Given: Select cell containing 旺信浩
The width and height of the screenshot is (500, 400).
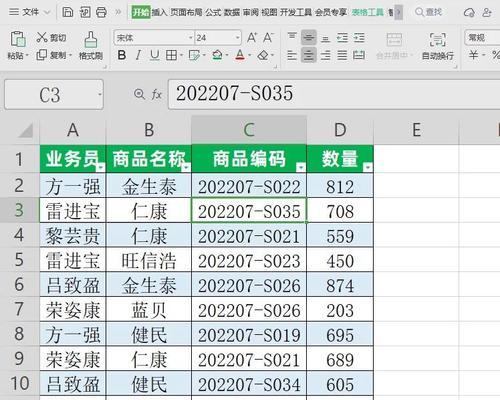Looking at the screenshot, I should click(x=149, y=260).
